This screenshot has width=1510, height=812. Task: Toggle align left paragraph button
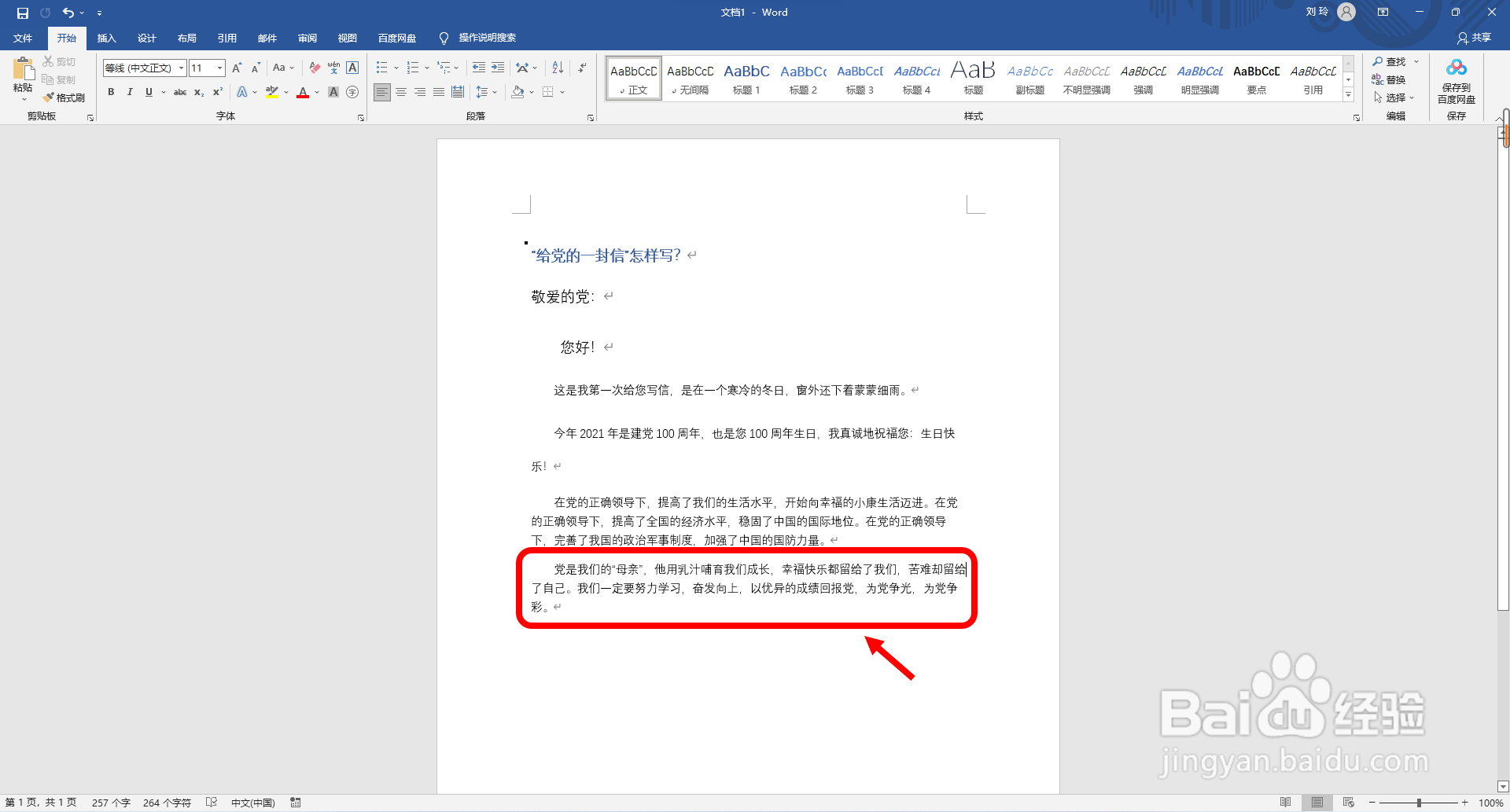point(381,92)
